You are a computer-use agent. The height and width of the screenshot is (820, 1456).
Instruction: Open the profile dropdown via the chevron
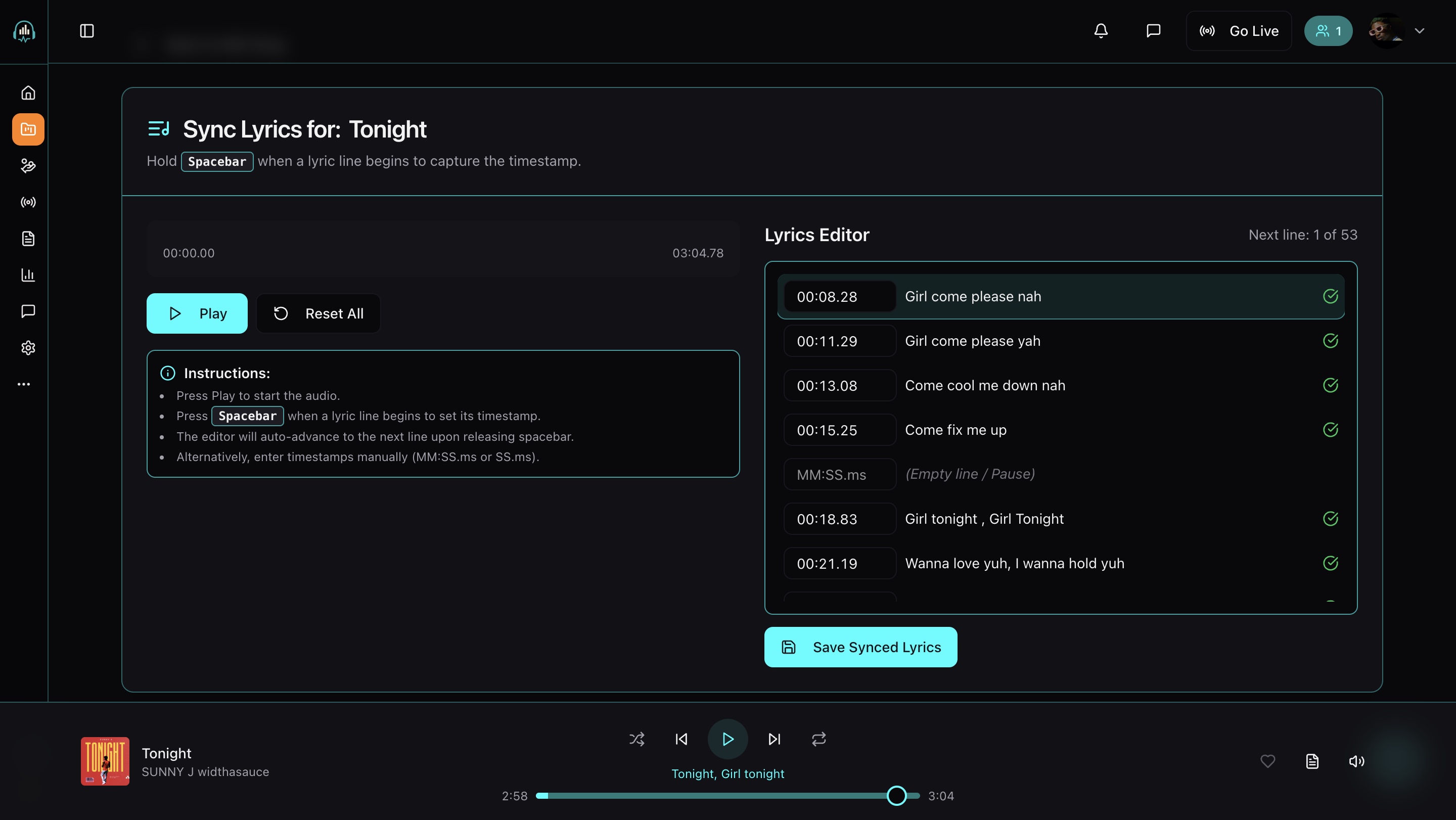click(x=1421, y=31)
